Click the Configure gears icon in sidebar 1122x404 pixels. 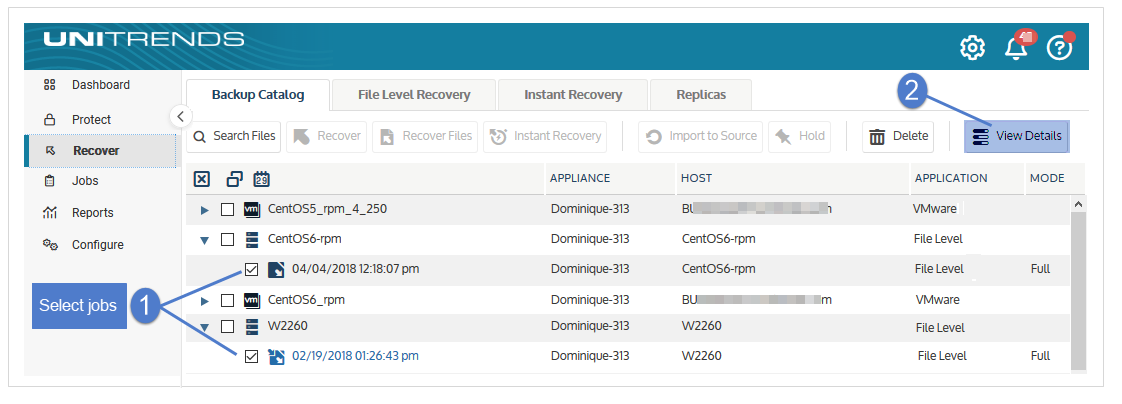click(x=49, y=245)
